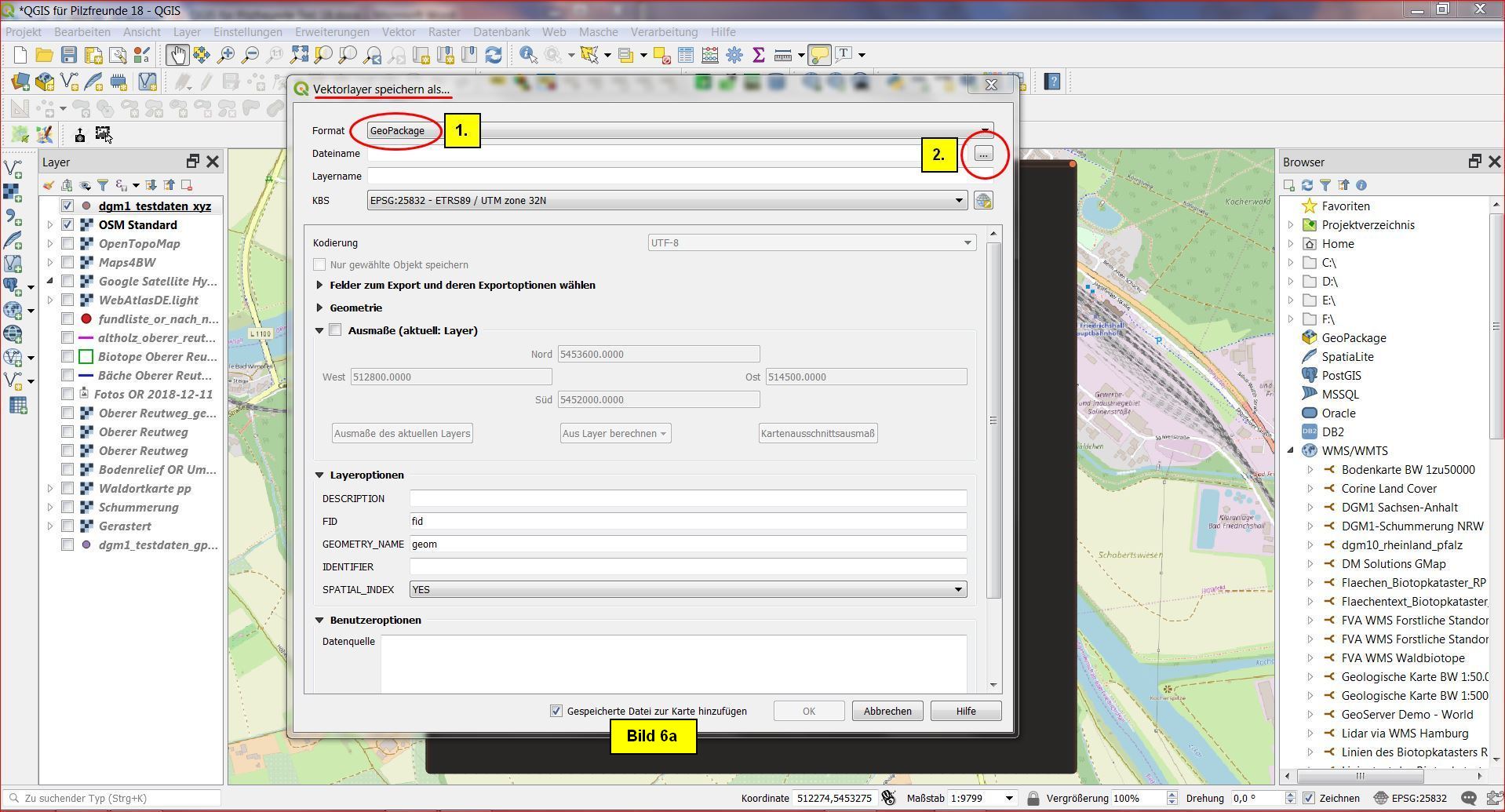This screenshot has width=1505, height=812.
Task: Click the Abbrechen button
Action: pyautogui.click(x=887, y=711)
